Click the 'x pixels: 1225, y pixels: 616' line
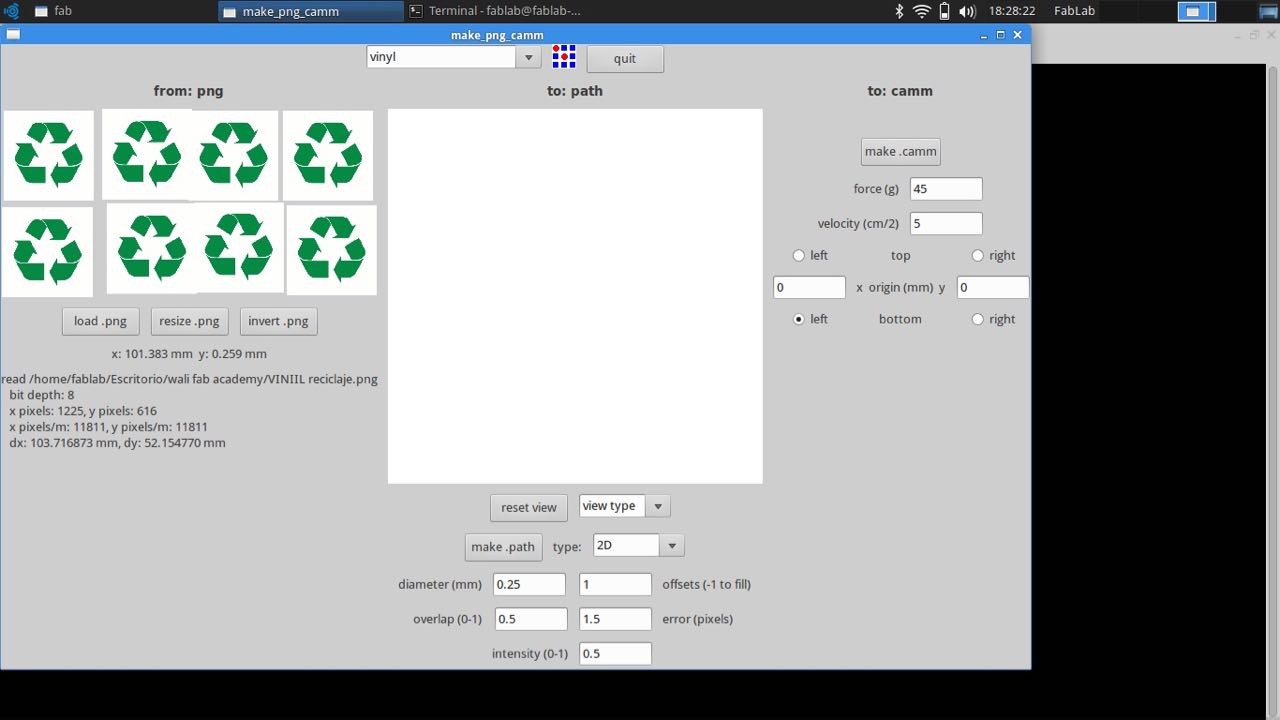 pos(83,411)
